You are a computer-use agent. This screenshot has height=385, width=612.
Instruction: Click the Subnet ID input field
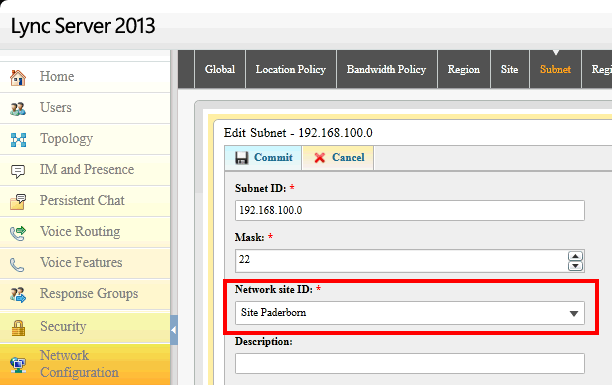click(410, 210)
